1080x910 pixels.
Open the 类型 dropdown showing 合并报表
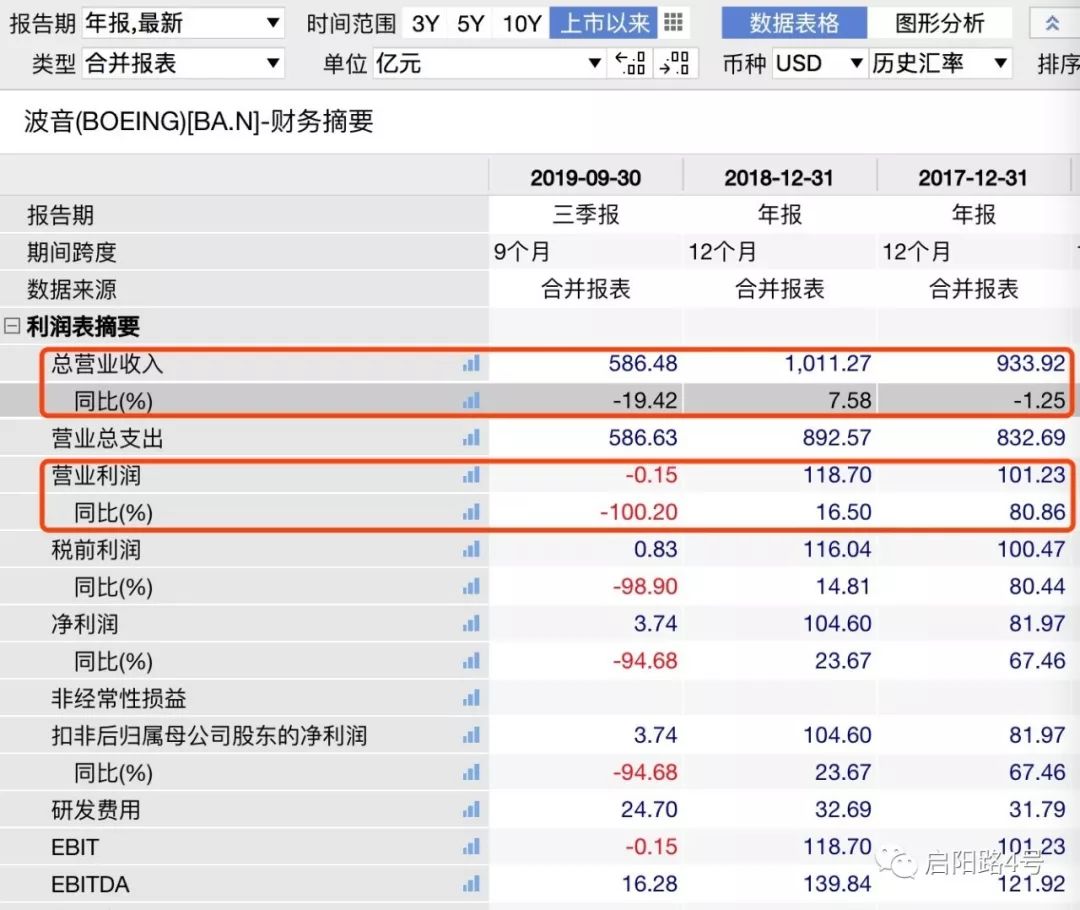pos(183,63)
